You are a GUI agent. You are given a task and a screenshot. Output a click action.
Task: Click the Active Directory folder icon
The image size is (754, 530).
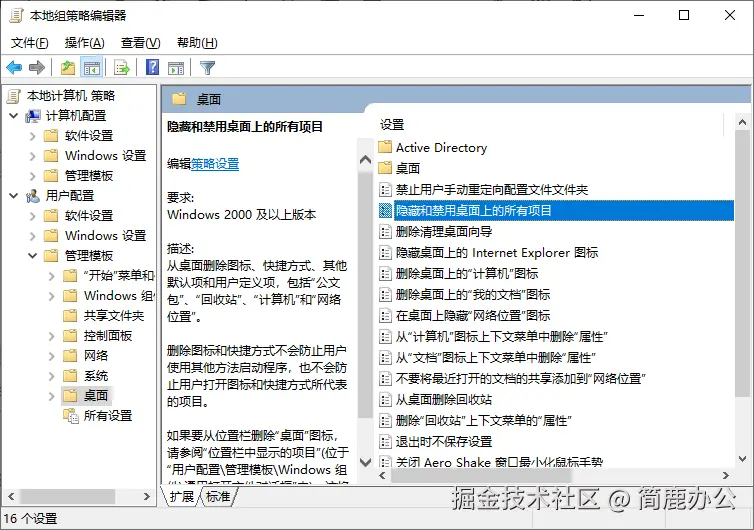(385, 147)
